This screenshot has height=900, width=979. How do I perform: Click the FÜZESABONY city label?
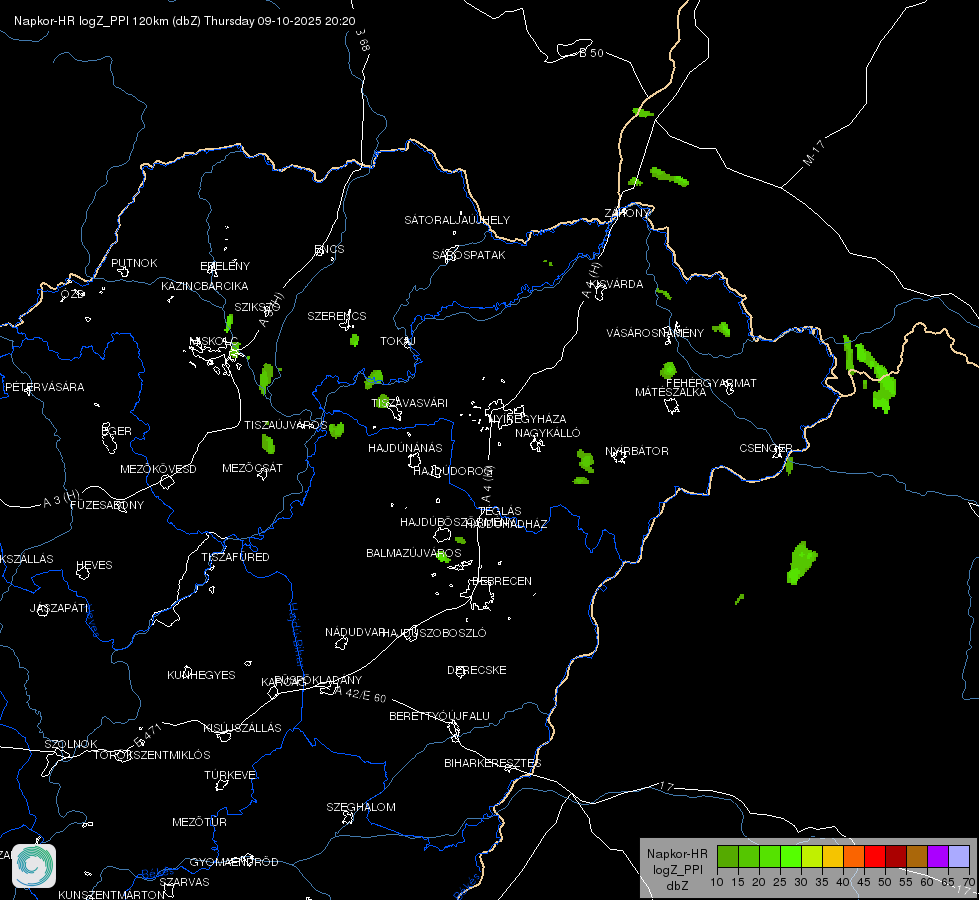[x=107, y=505]
